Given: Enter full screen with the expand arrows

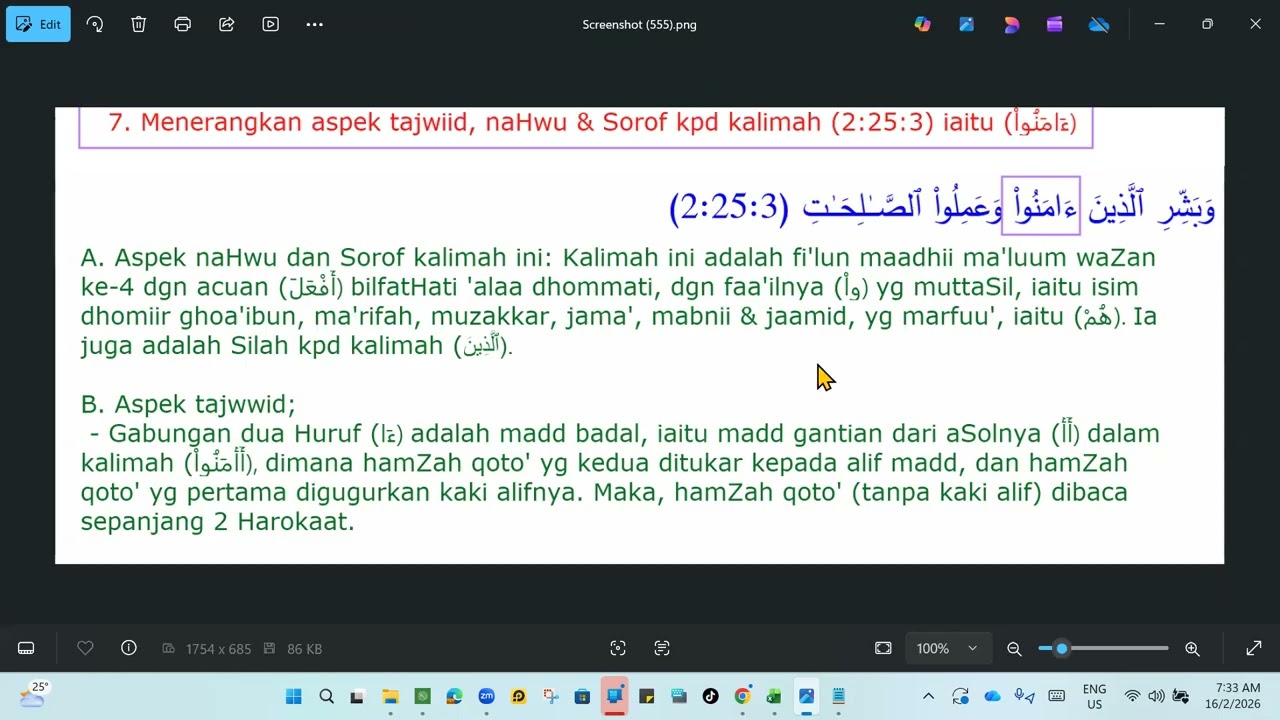Looking at the screenshot, I should point(1254,648).
